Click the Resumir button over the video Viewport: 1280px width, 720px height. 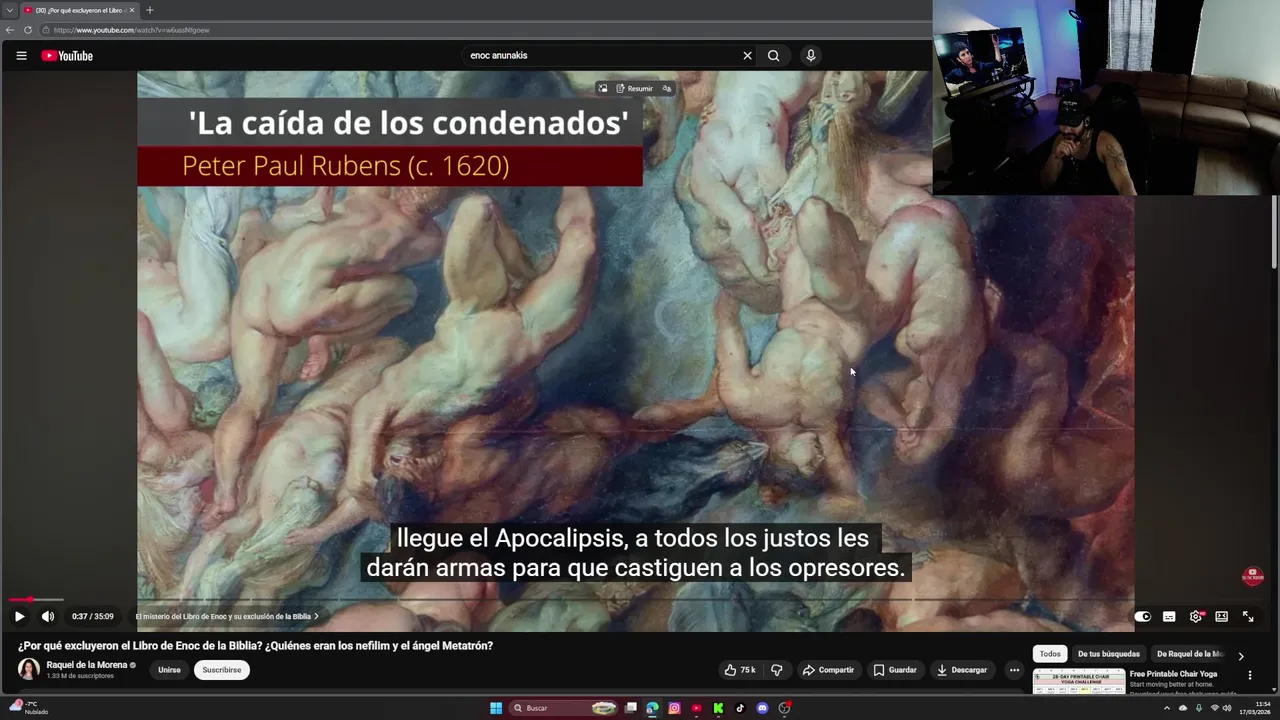(635, 88)
